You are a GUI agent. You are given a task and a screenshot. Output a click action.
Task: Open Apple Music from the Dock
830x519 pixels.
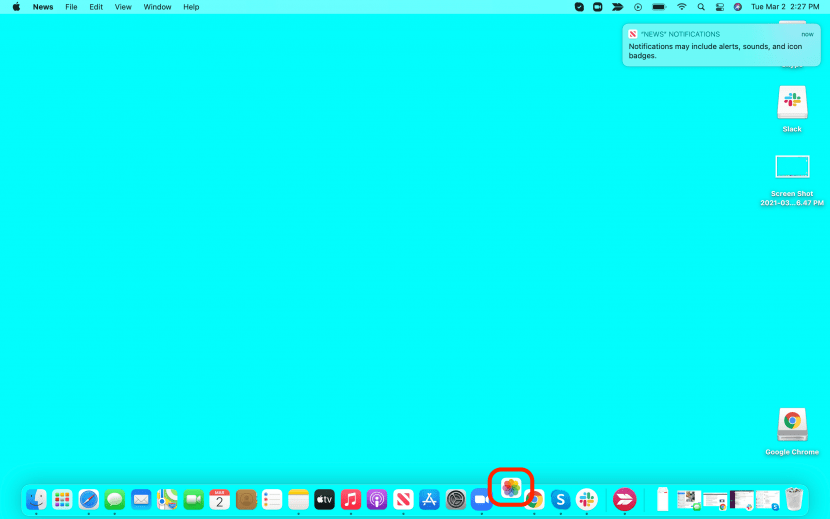coord(351,499)
